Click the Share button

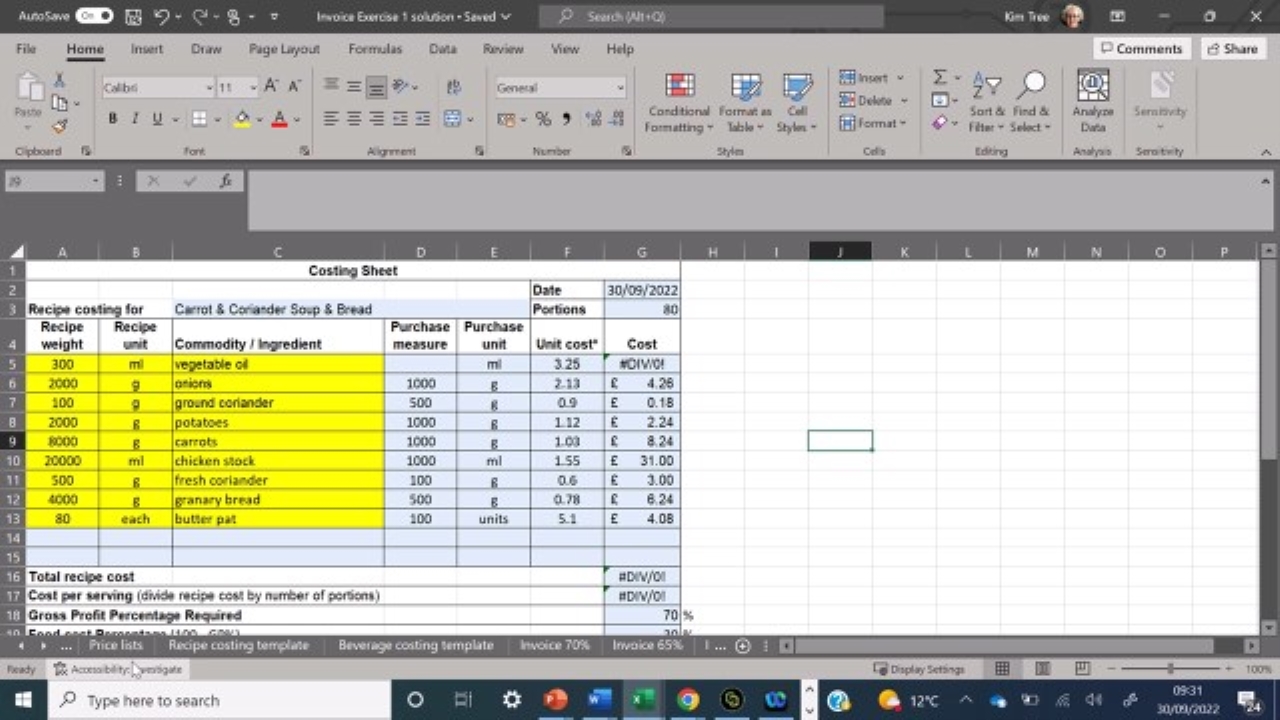tap(1231, 49)
